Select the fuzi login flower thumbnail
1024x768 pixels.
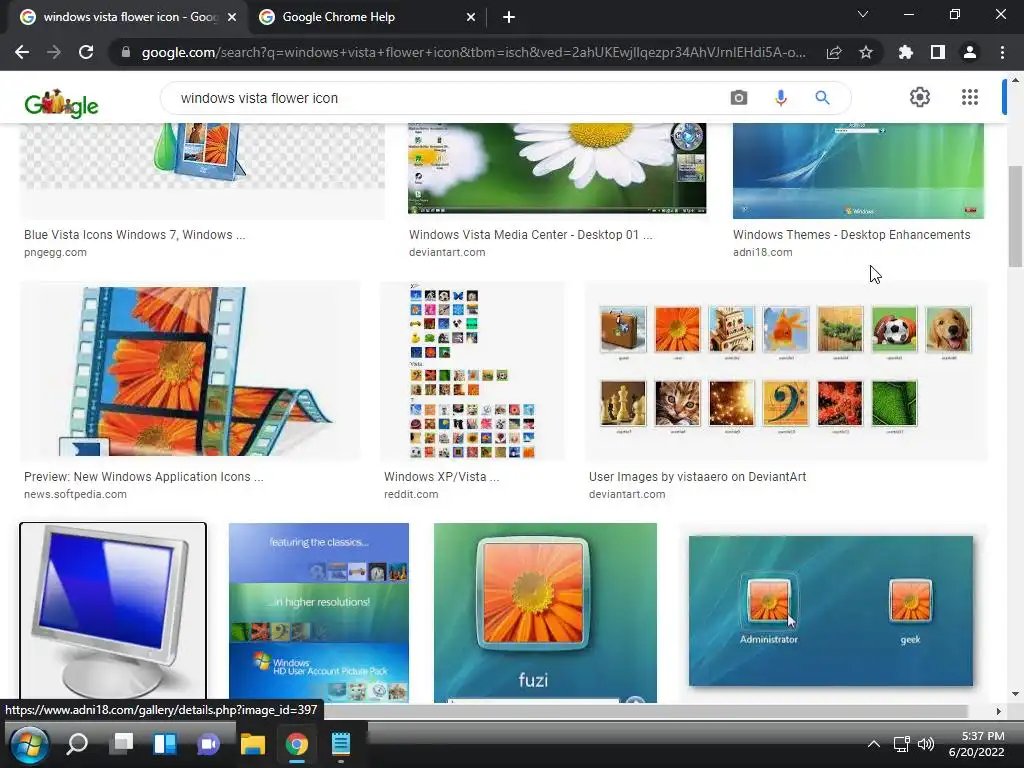coord(545,613)
